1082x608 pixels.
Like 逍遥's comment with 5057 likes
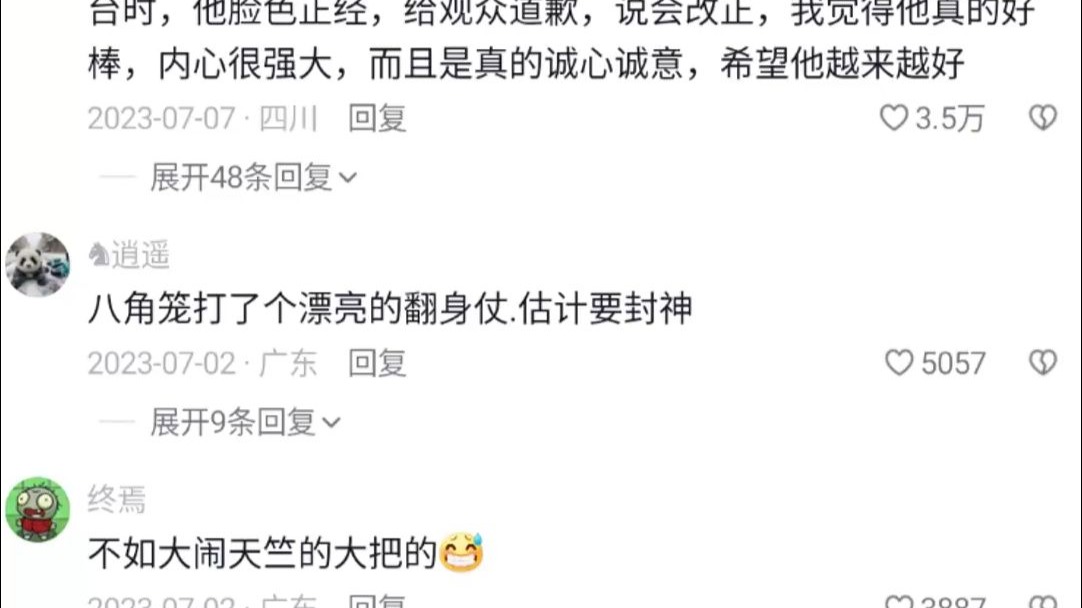(x=899, y=363)
